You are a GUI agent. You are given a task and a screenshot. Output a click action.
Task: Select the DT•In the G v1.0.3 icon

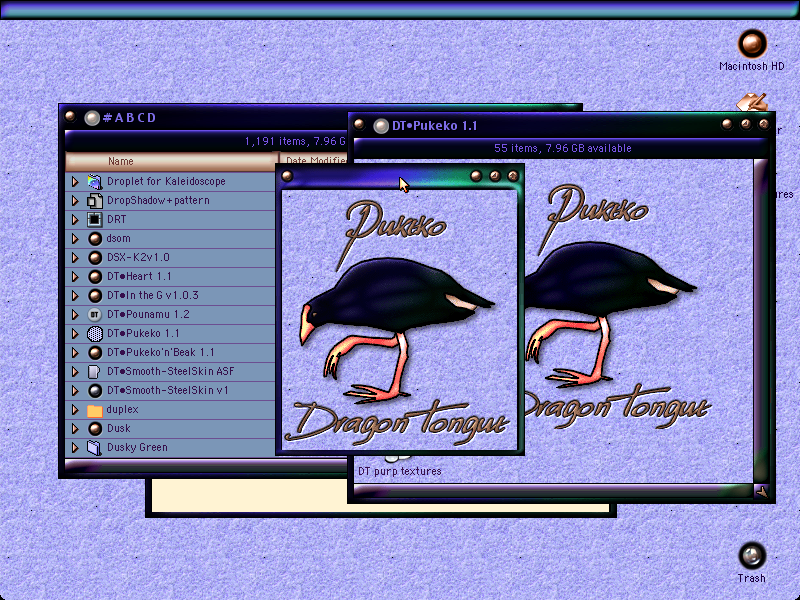click(94, 295)
